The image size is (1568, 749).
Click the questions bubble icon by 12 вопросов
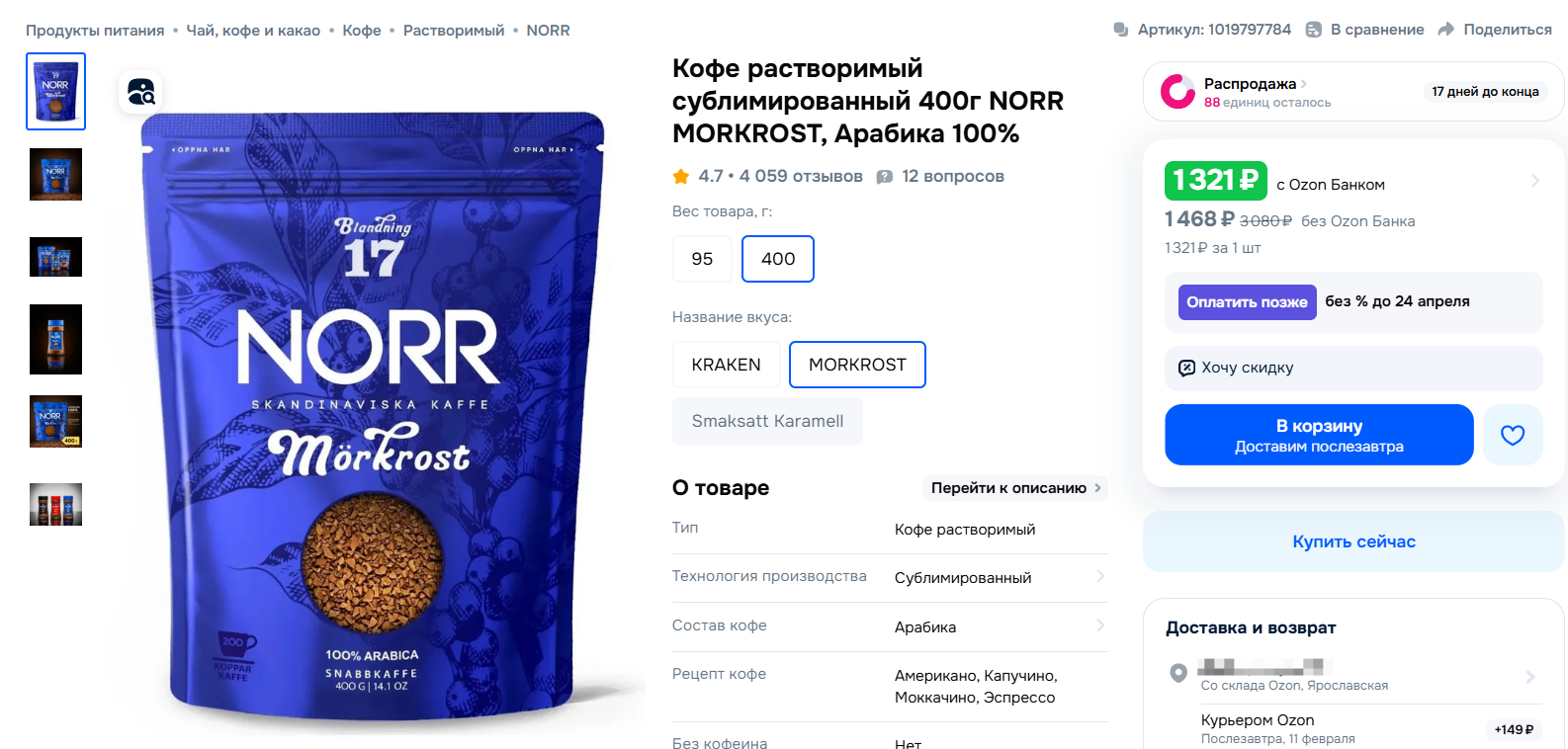point(885,177)
